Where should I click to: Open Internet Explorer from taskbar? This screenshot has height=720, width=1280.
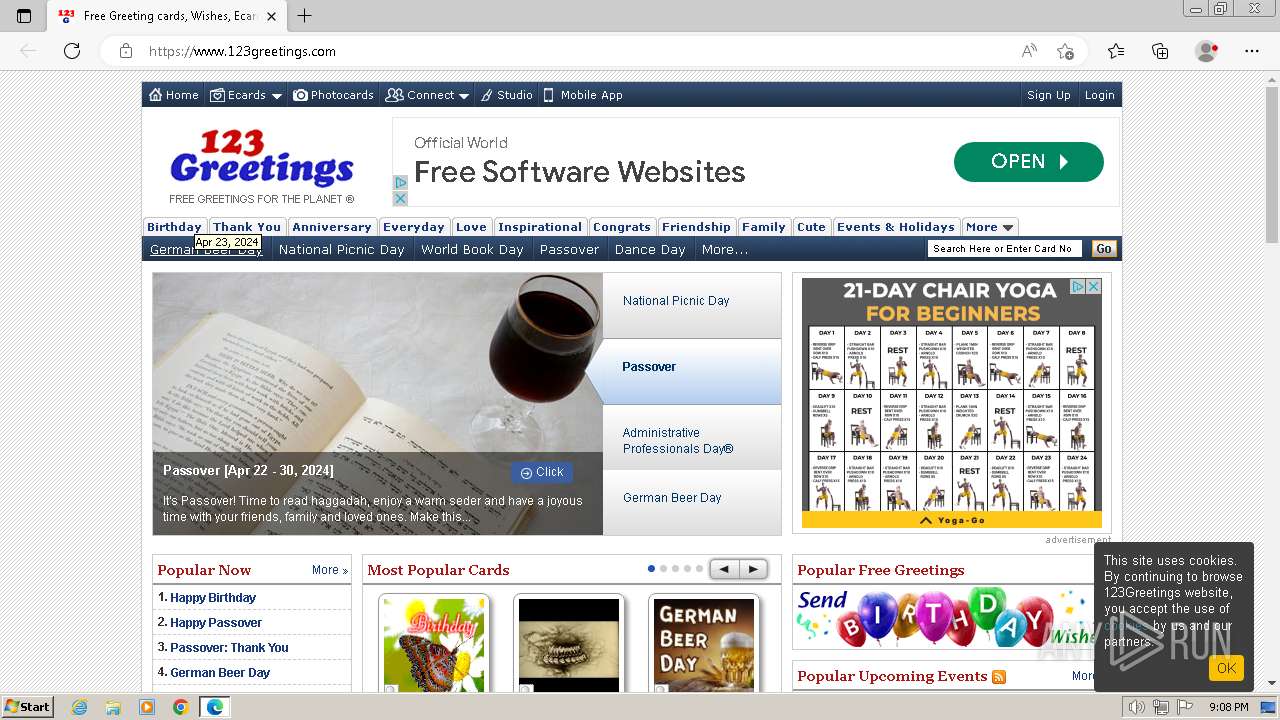coord(79,707)
